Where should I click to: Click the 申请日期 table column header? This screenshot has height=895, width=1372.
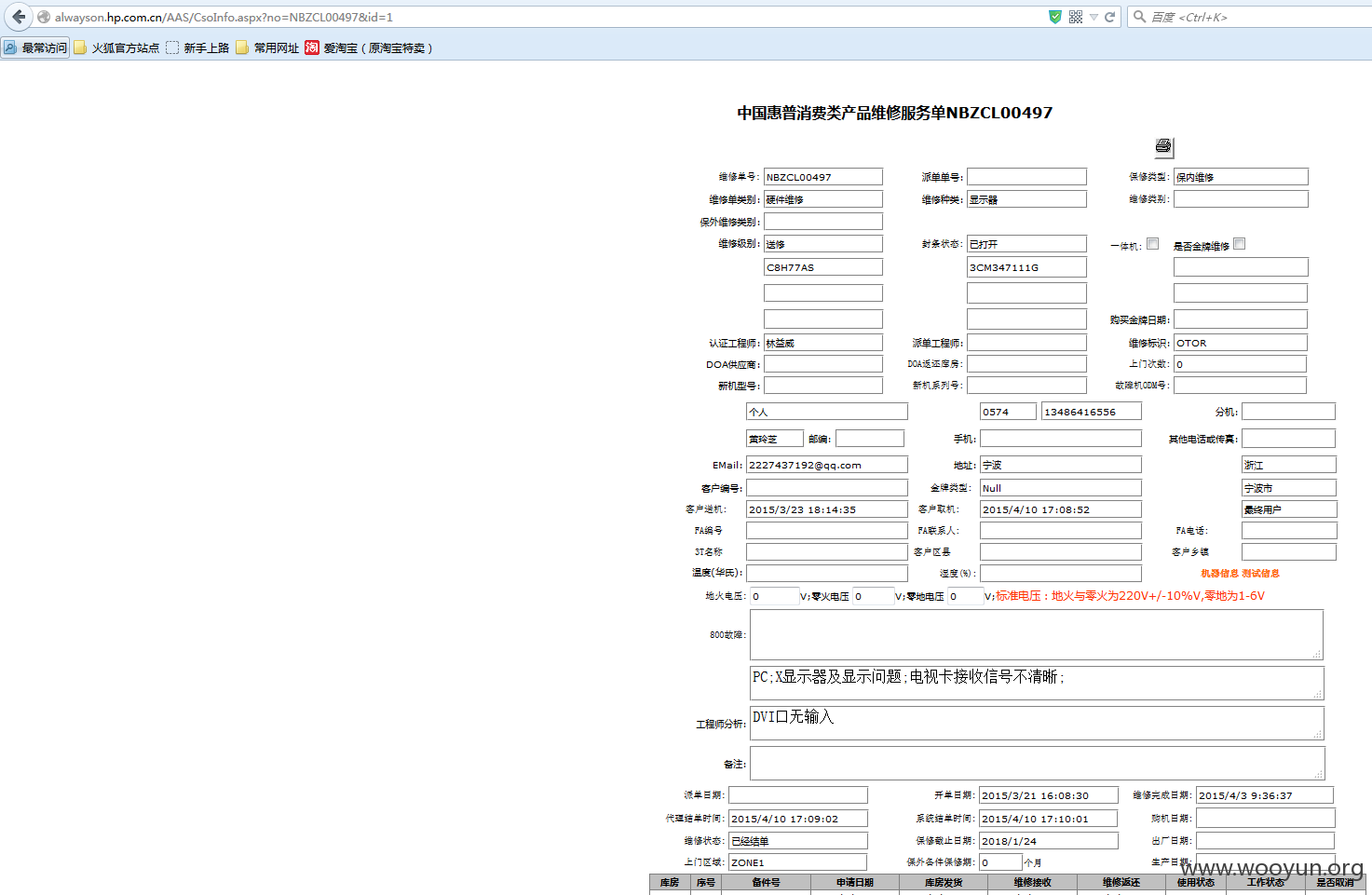[x=855, y=882]
